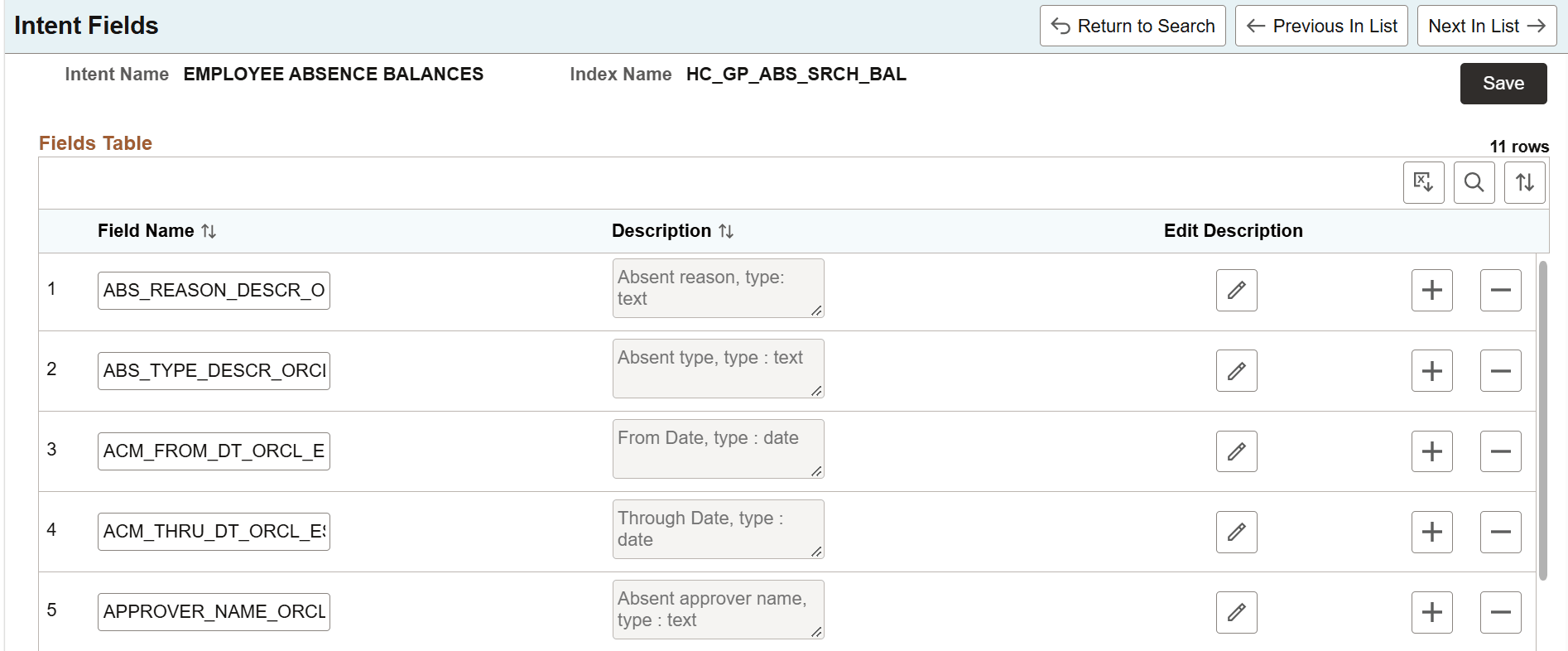Delete row 3 ACM_FROM_DT_ORCL_E
Screen dimensions: 1568x651
(x=1500, y=451)
